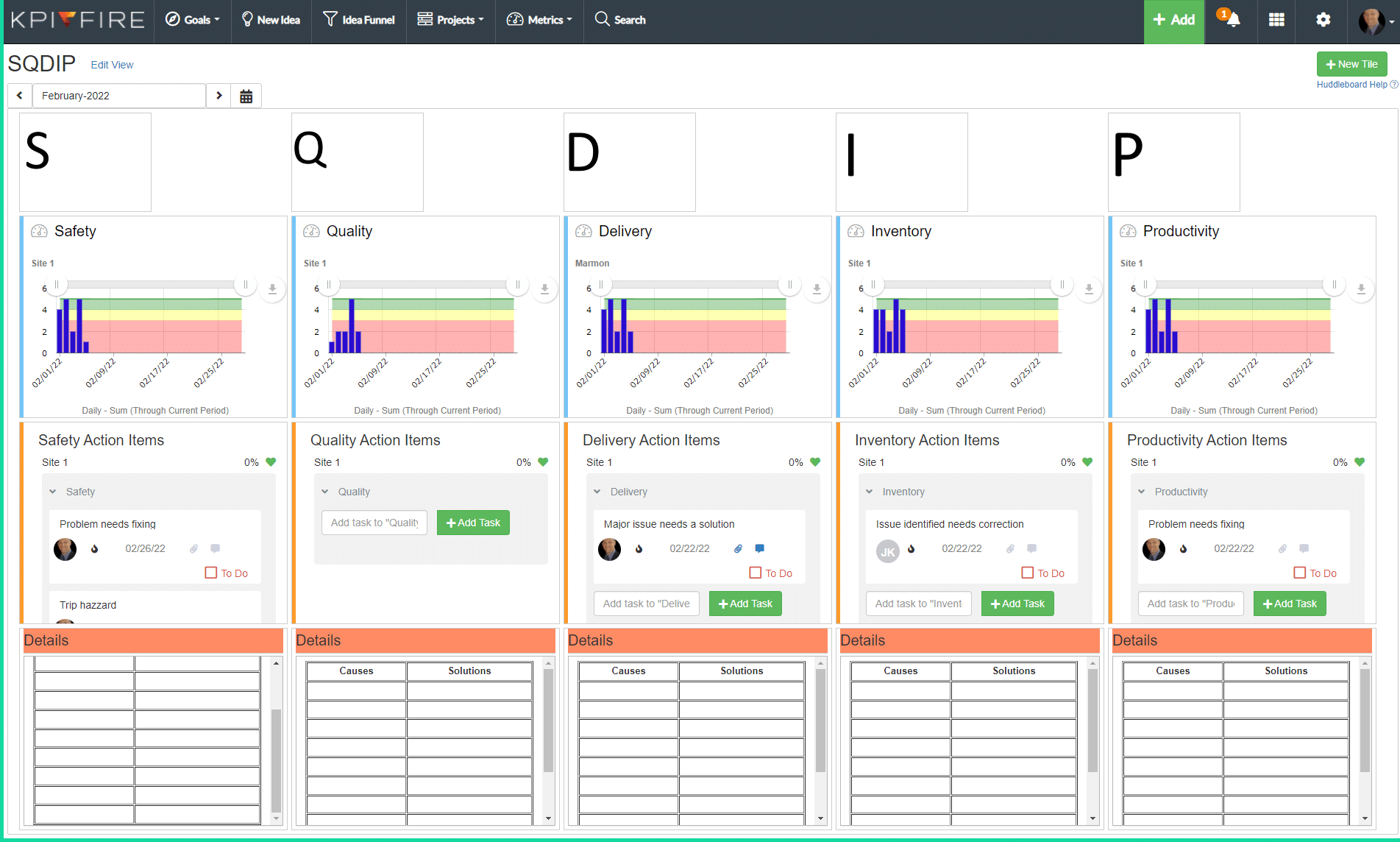Tick the Productivity task To Do checkbox
The height and width of the screenshot is (842, 1400).
(x=1300, y=573)
